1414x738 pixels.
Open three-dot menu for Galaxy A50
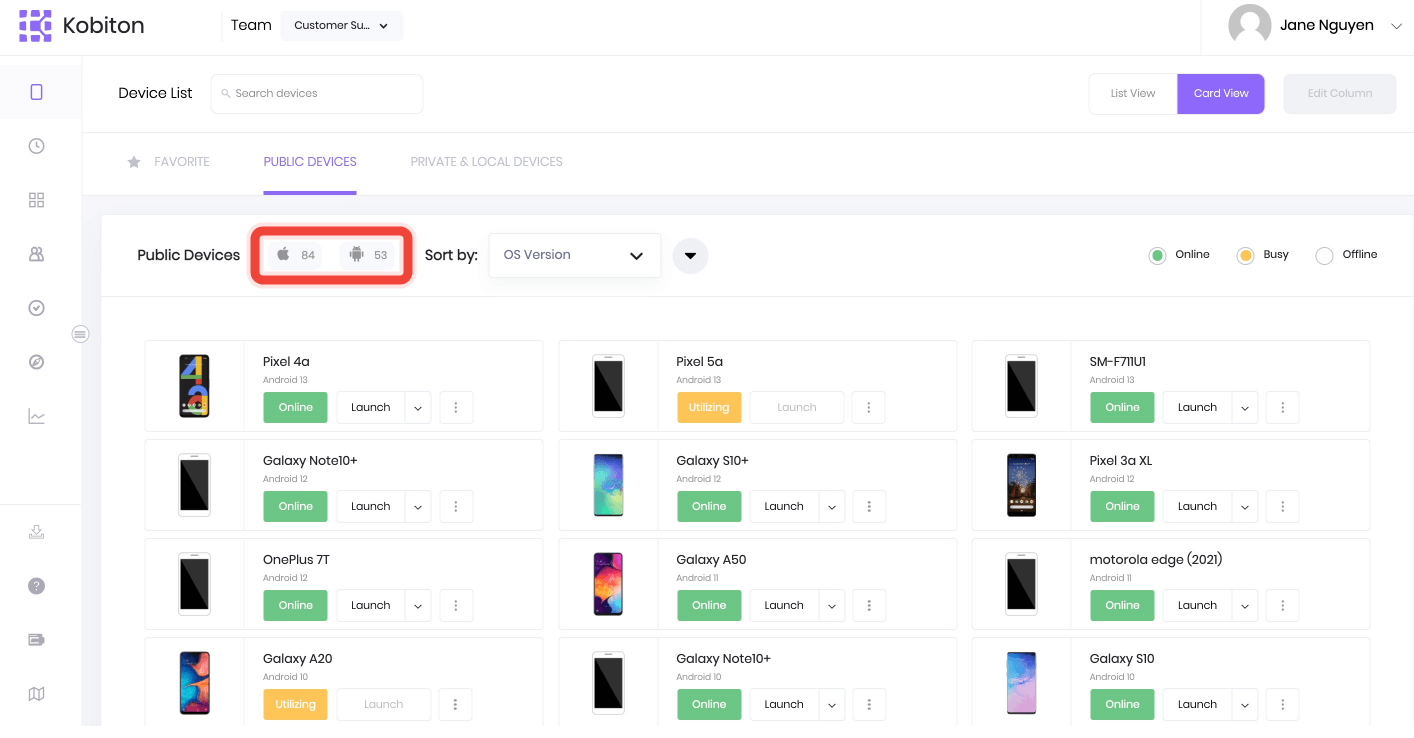click(x=869, y=605)
